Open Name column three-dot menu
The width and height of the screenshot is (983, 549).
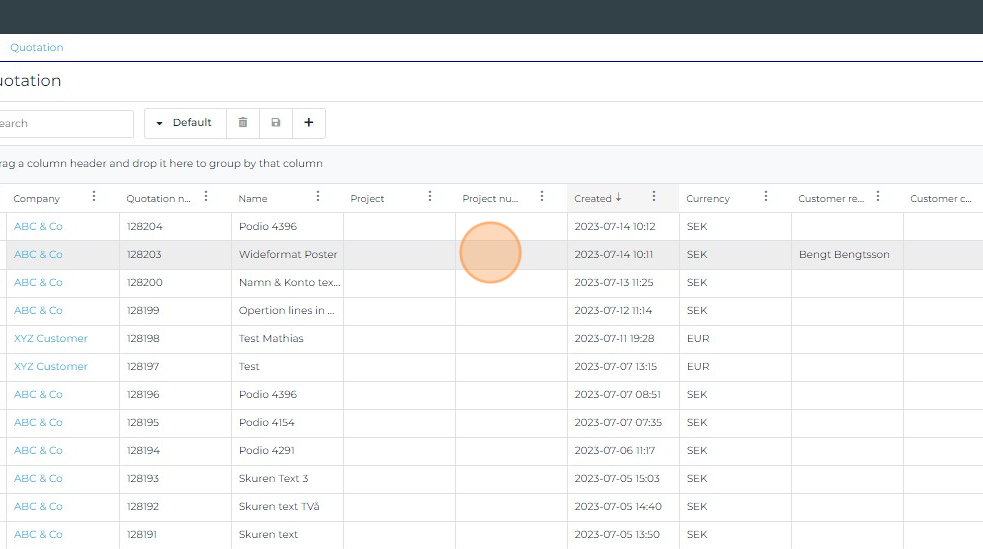pyautogui.click(x=318, y=197)
